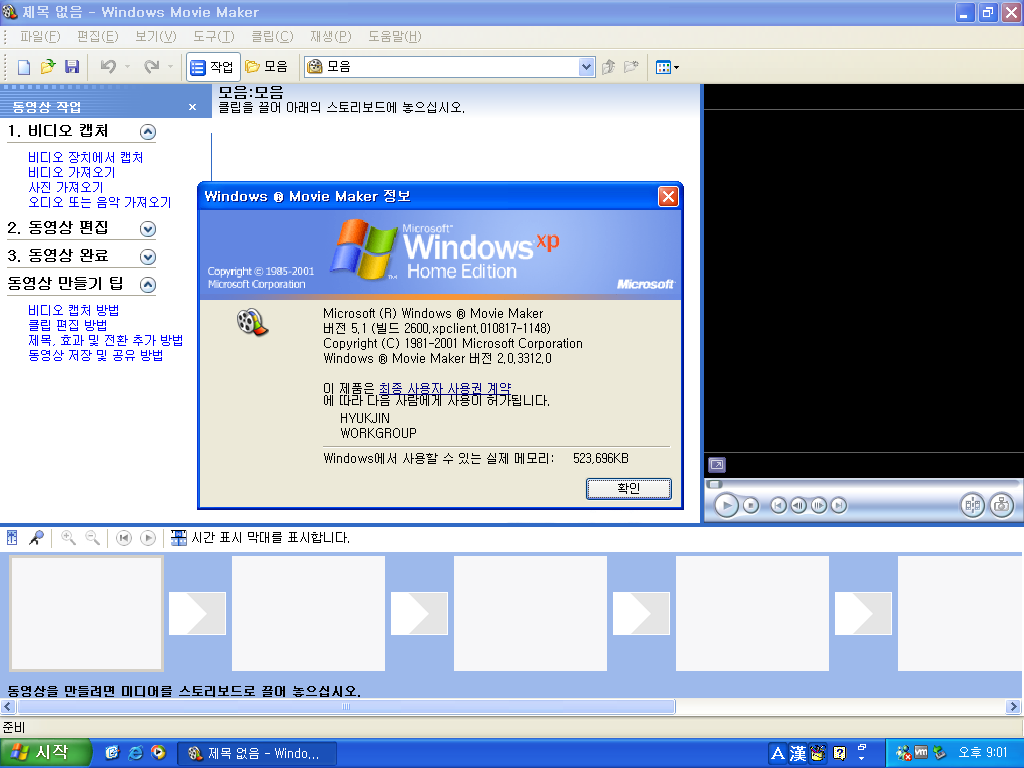Click the 확인 button in the dialog
Viewport: 1024px width, 768px height.
point(628,488)
